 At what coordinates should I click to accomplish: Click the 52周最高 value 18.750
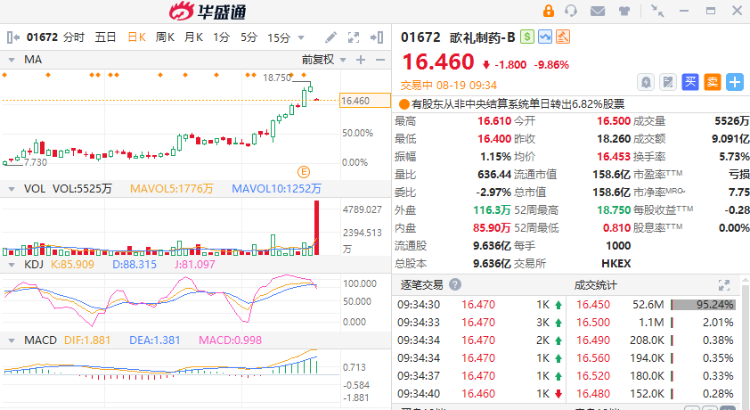[x=614, y=210]
